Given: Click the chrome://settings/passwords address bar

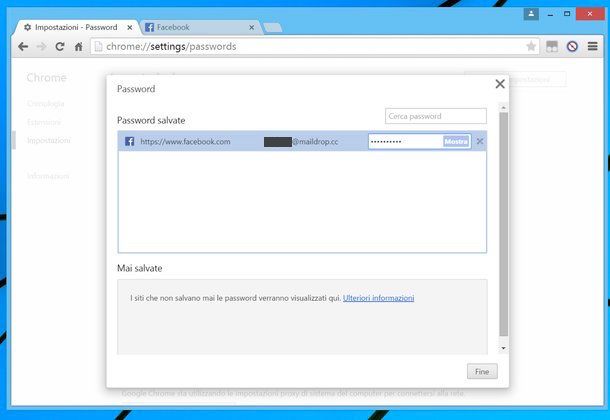Looking at the screenshot, I should click(x=315, y=47).
